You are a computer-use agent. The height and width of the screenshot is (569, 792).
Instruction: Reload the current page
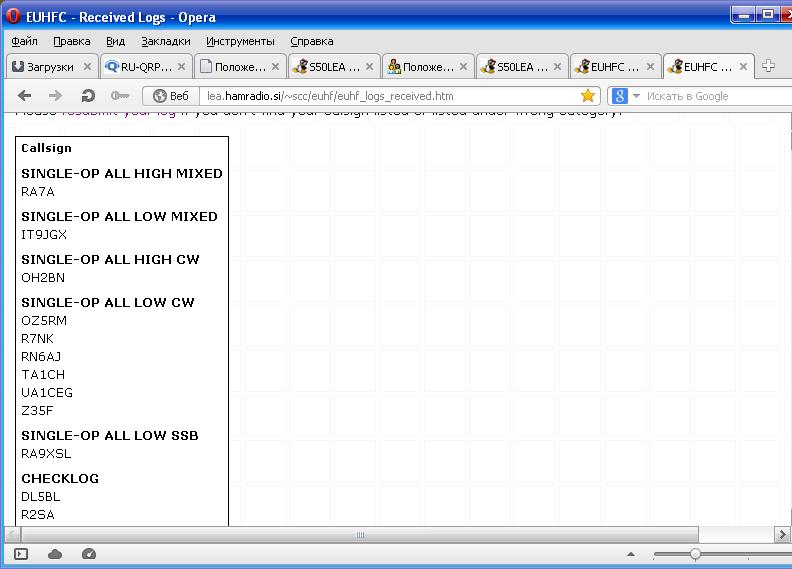click(x=88, y=96)
